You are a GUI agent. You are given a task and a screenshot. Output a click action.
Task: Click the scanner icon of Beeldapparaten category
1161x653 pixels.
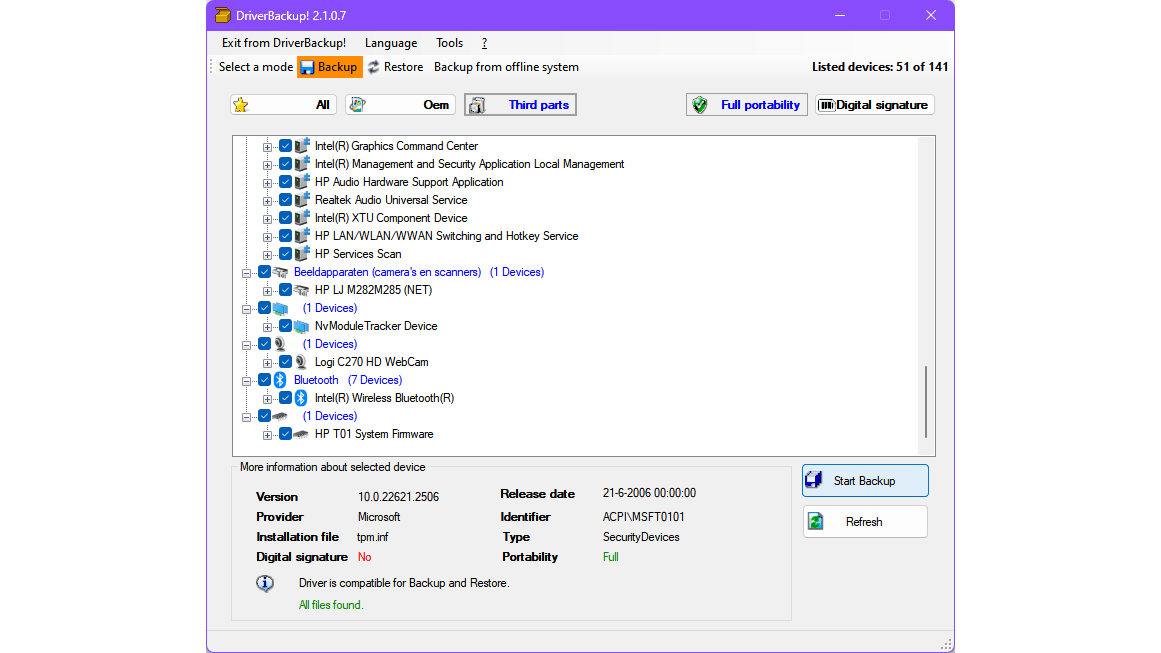point(280,272)
